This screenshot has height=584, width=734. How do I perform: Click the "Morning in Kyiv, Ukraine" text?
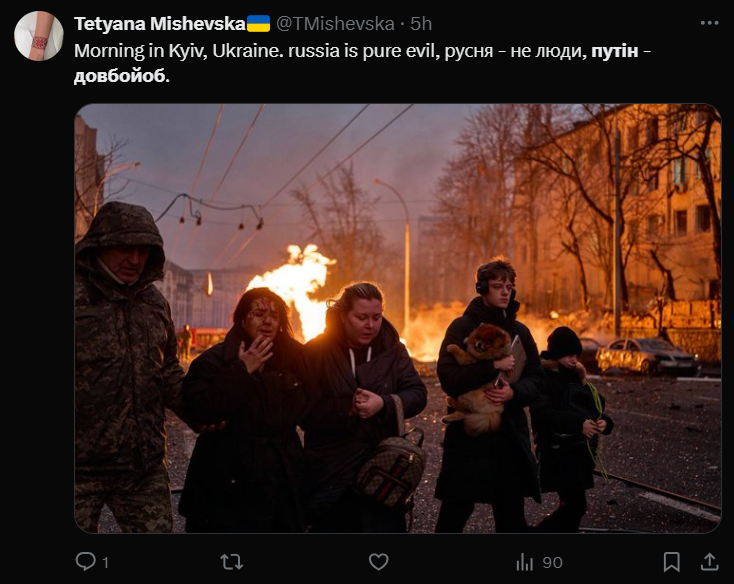pyautogui.click(x=177, y=51)
